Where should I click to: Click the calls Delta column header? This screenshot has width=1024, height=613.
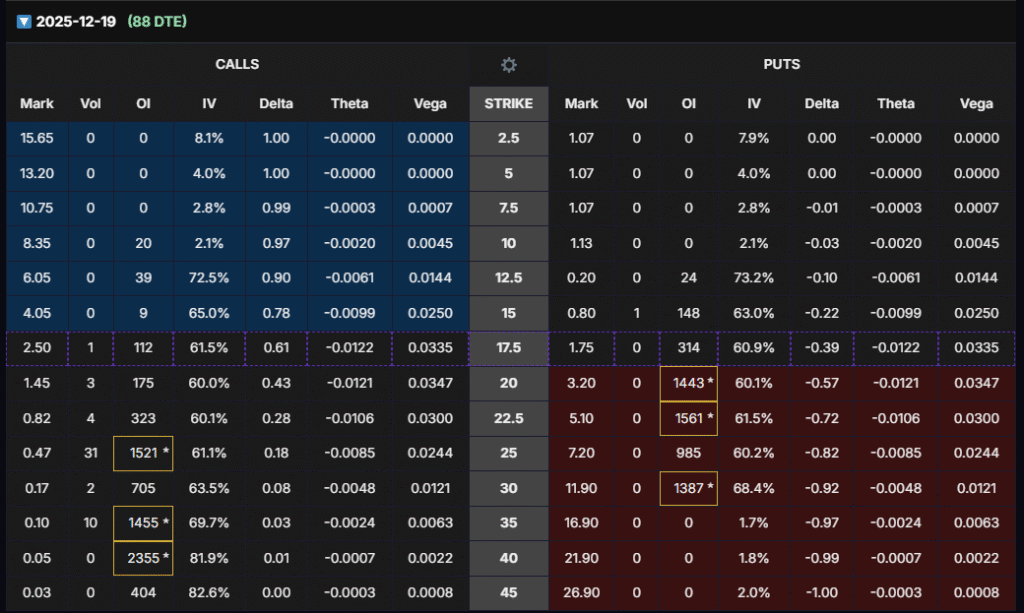point(276,104)
